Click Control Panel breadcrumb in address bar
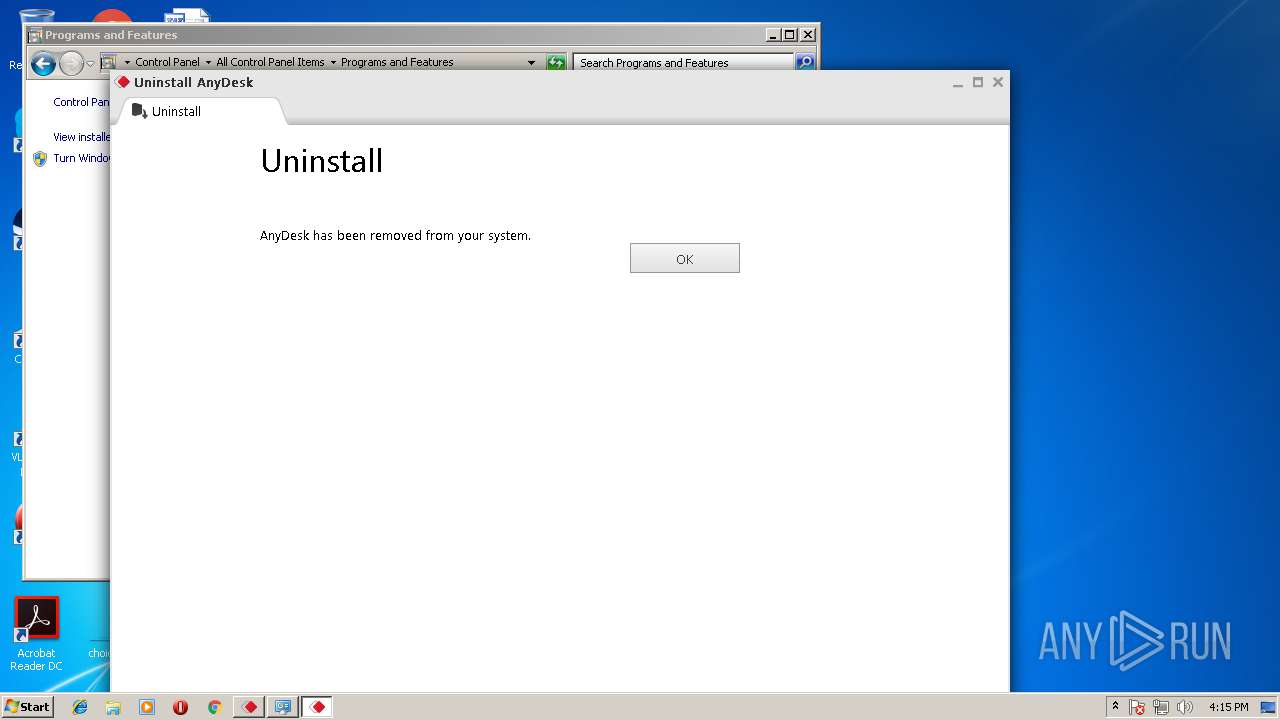The width and height of the screenshot is (1280, 720). pos(167,62)
